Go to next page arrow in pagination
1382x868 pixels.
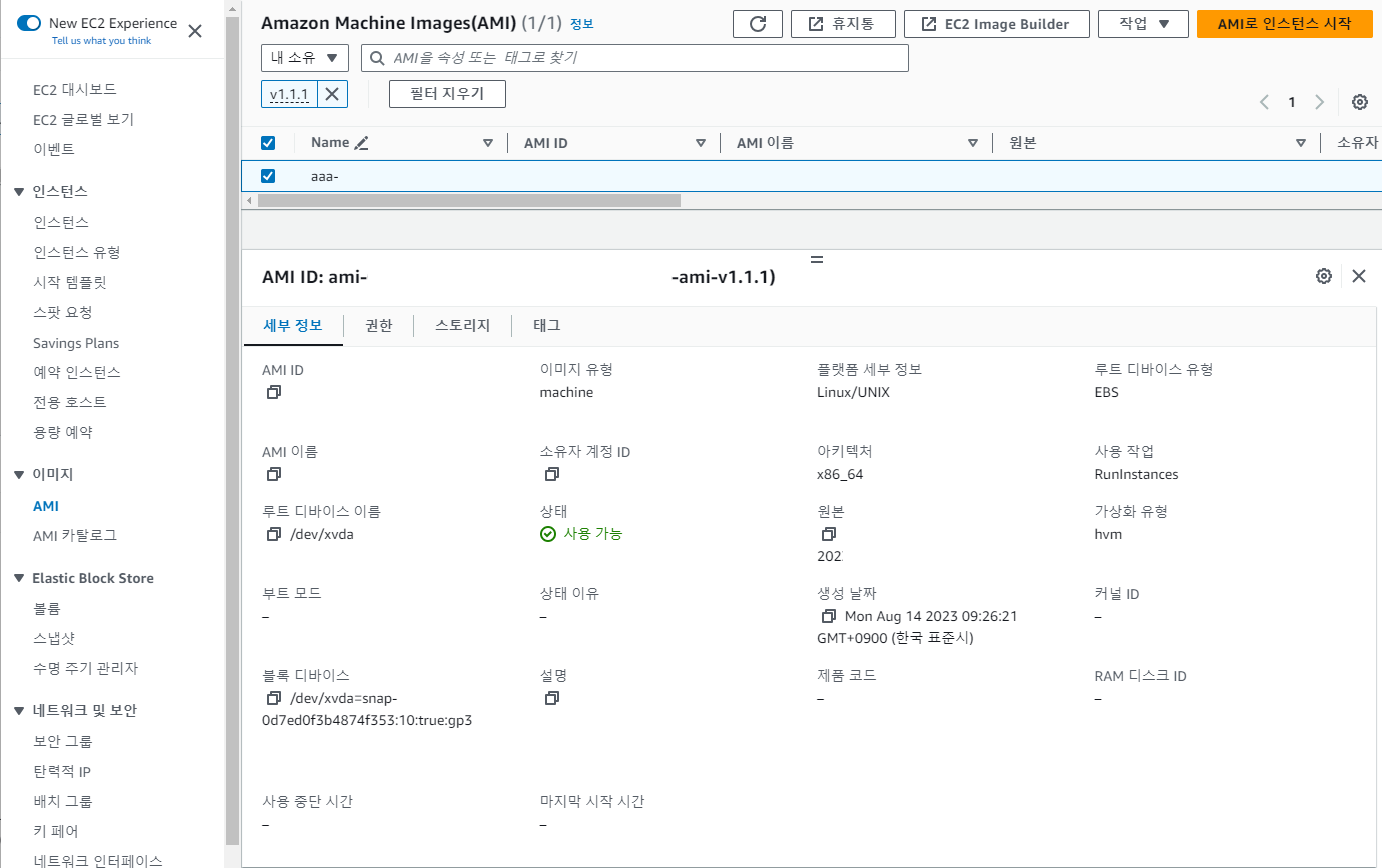click(x=1319, y=102)
